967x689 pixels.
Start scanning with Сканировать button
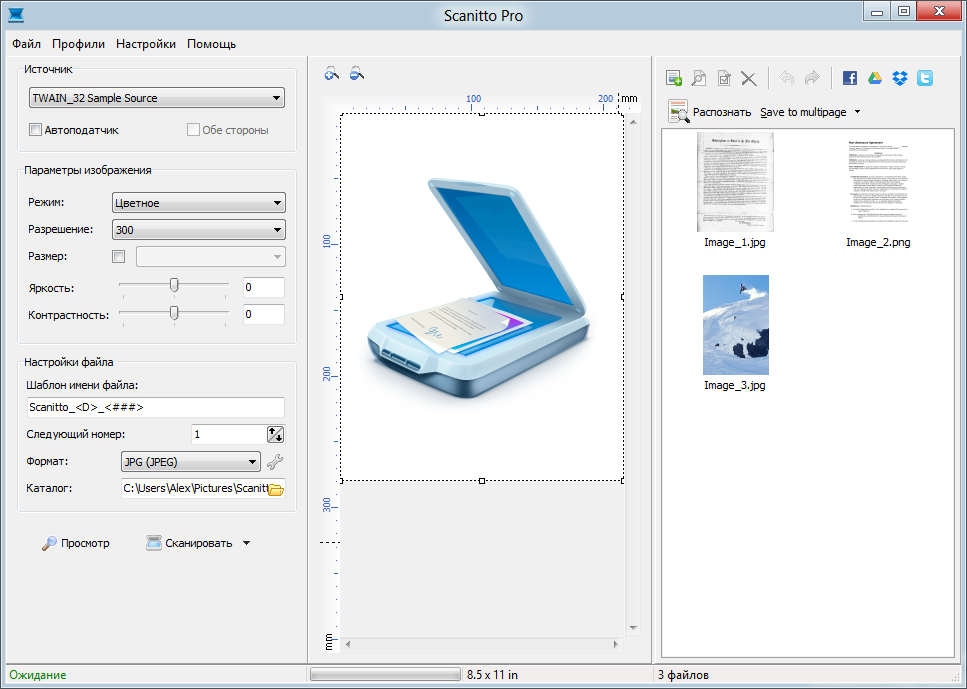(189, 543)
